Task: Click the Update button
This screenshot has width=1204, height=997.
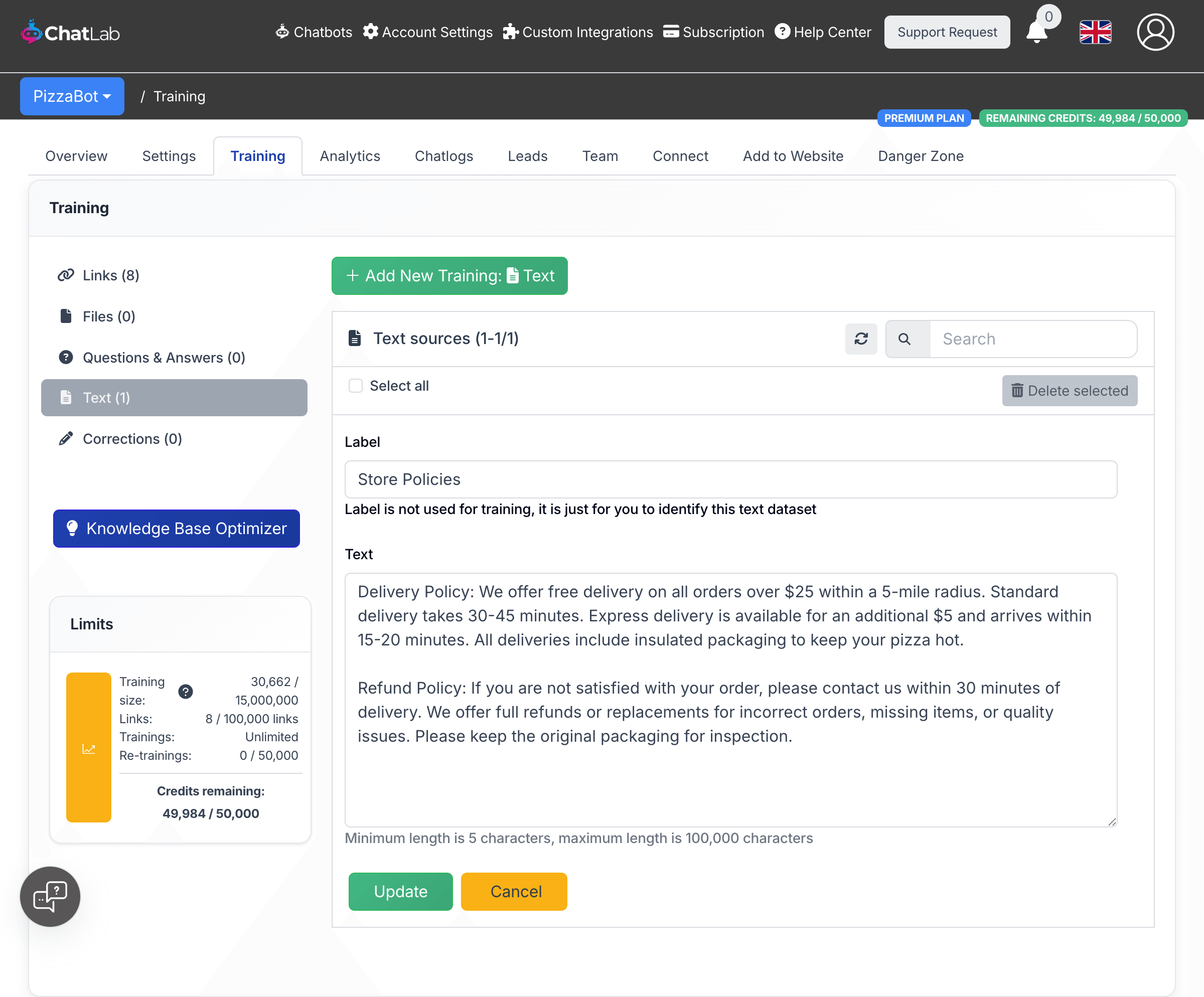Action: tap(400, 891)
